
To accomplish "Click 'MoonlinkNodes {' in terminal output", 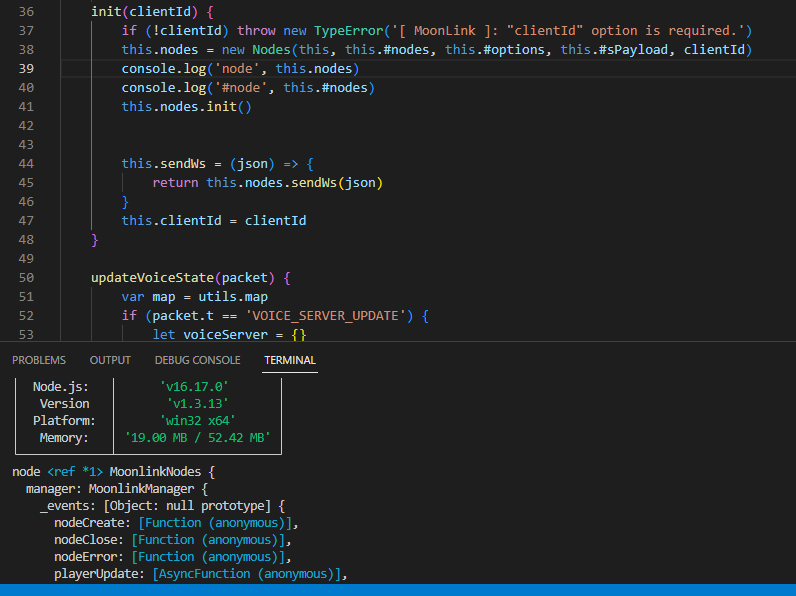I will tap(162, 472).
